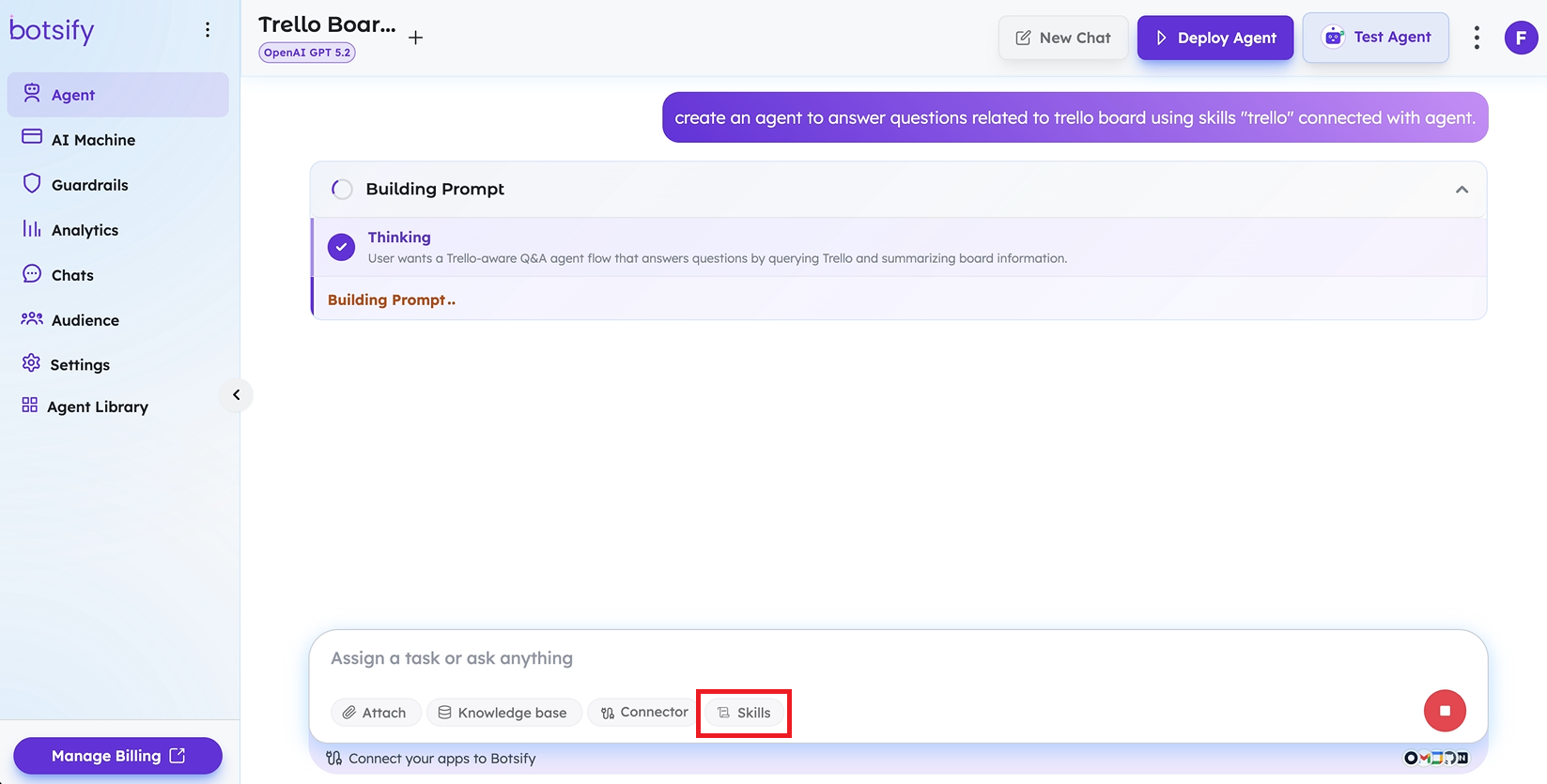Click the Agent robot icon

32,93
